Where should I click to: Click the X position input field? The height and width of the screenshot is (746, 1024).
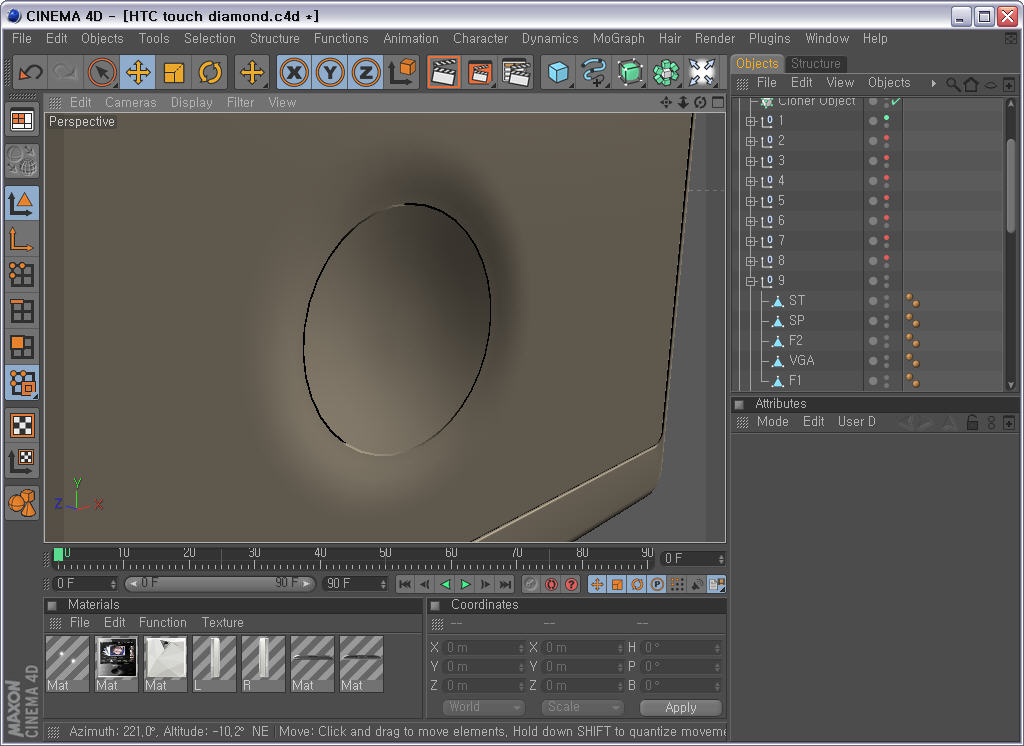[x=484, y=647]
